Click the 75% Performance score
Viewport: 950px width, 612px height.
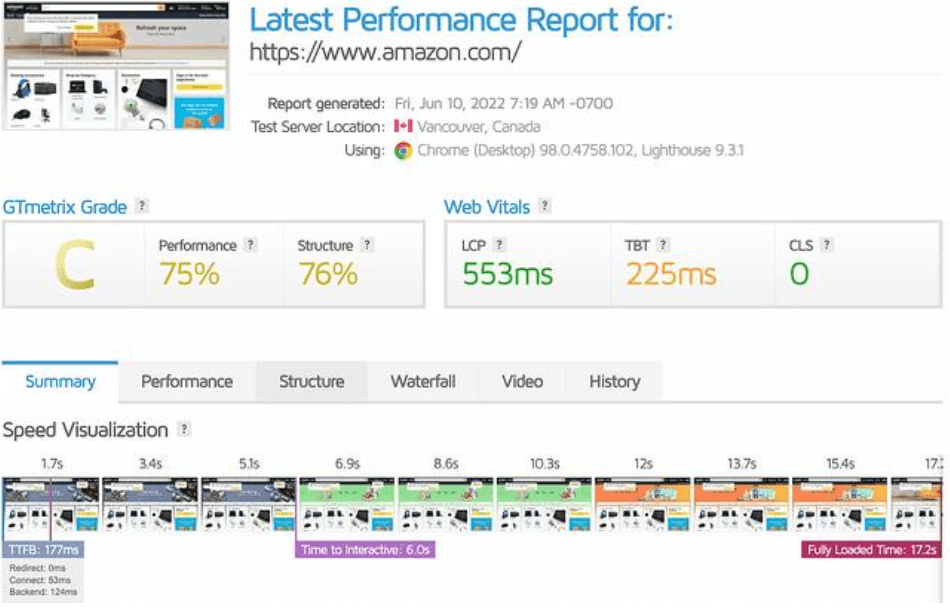pos(189,274)
